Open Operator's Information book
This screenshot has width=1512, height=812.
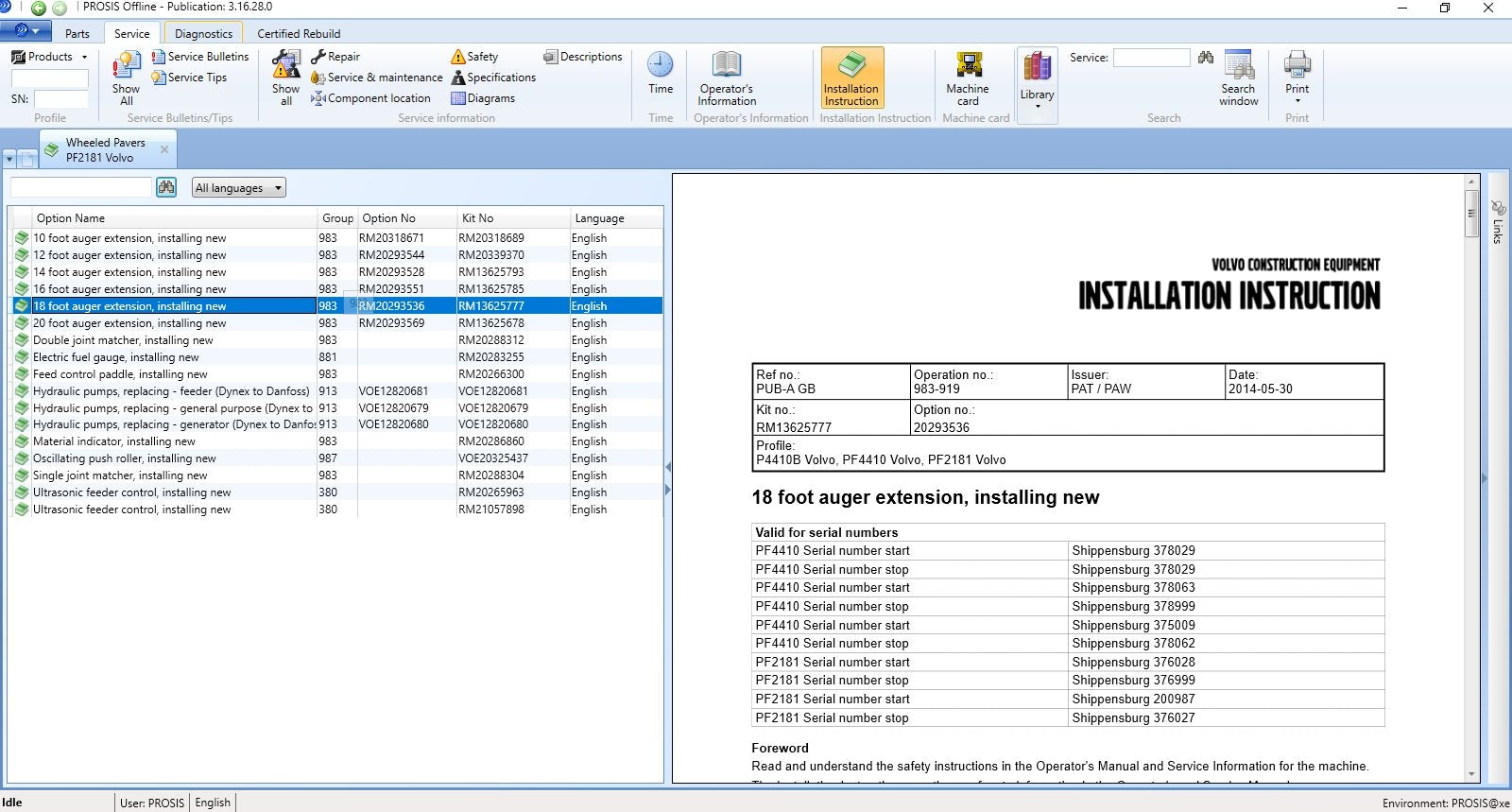click(x=727, y=78)
